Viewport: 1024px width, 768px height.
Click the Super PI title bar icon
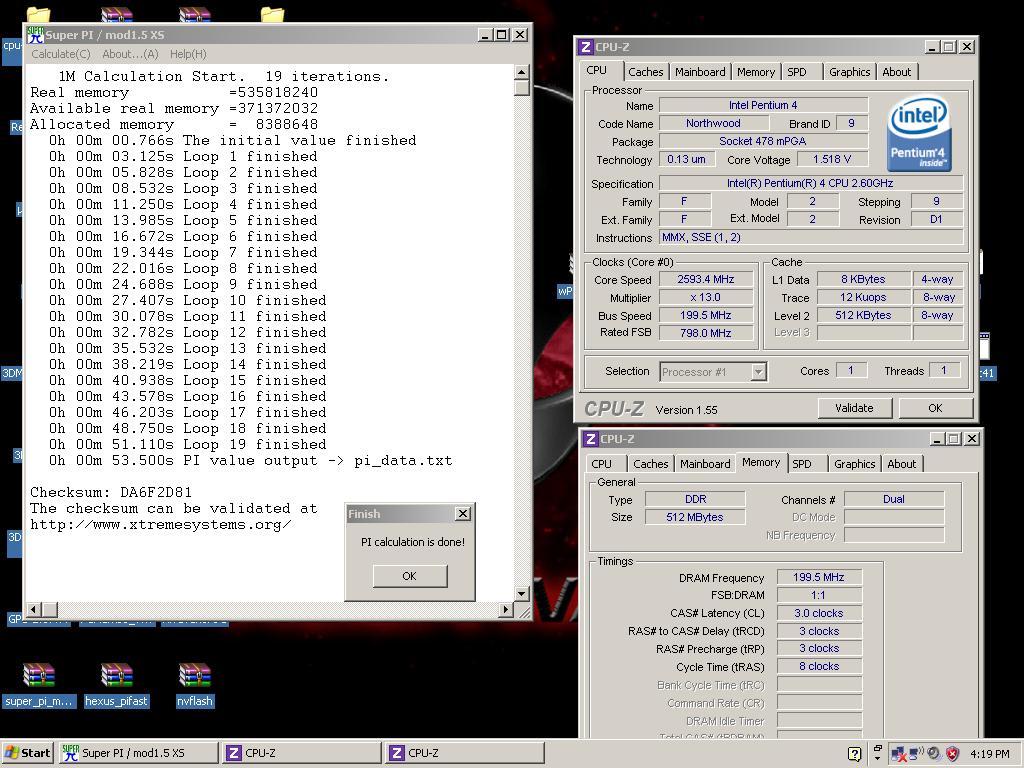point(35,35)
